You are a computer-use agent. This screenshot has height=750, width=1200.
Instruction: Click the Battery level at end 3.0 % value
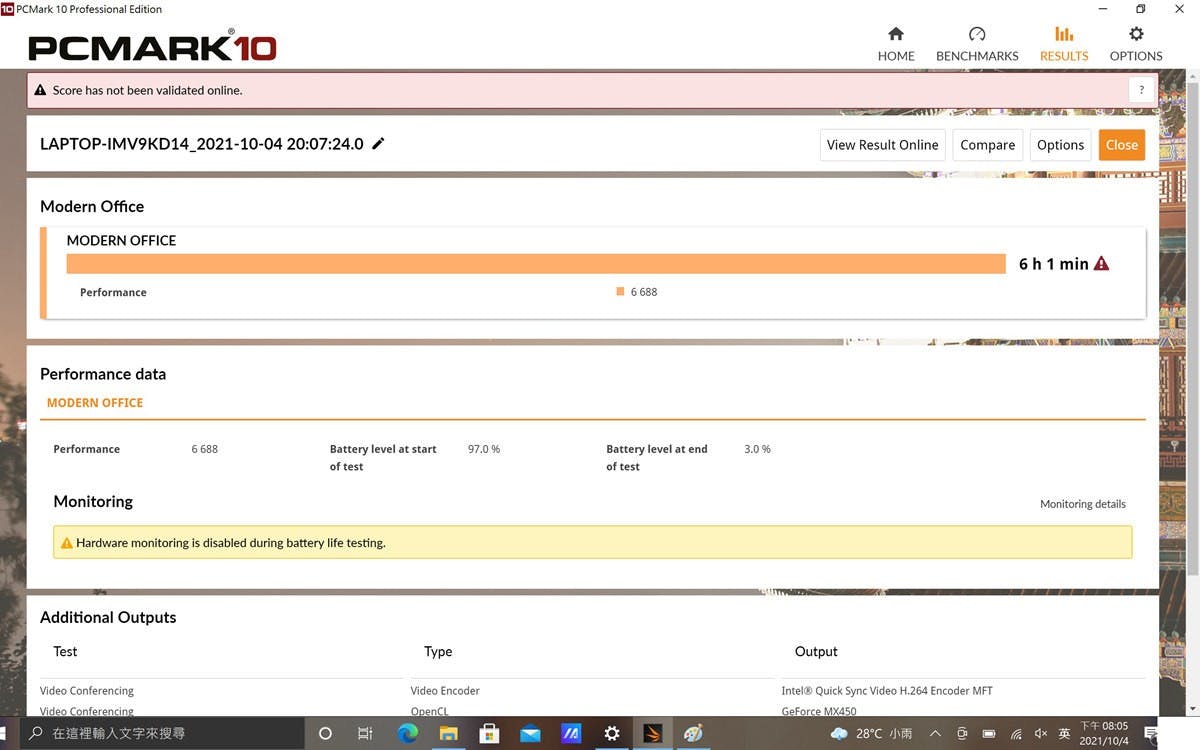pos(757,449)
